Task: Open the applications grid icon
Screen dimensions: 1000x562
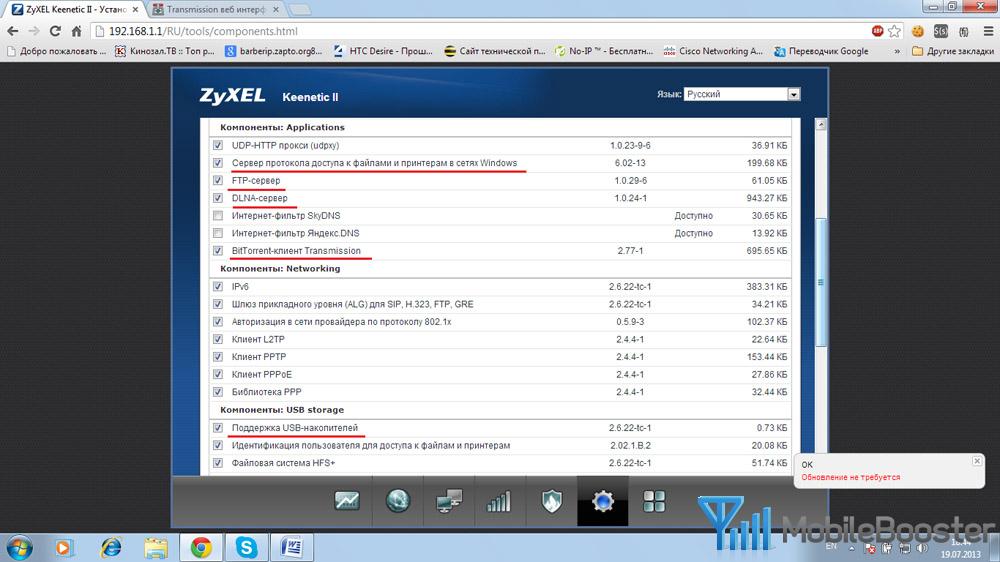Action: (654, 501)
